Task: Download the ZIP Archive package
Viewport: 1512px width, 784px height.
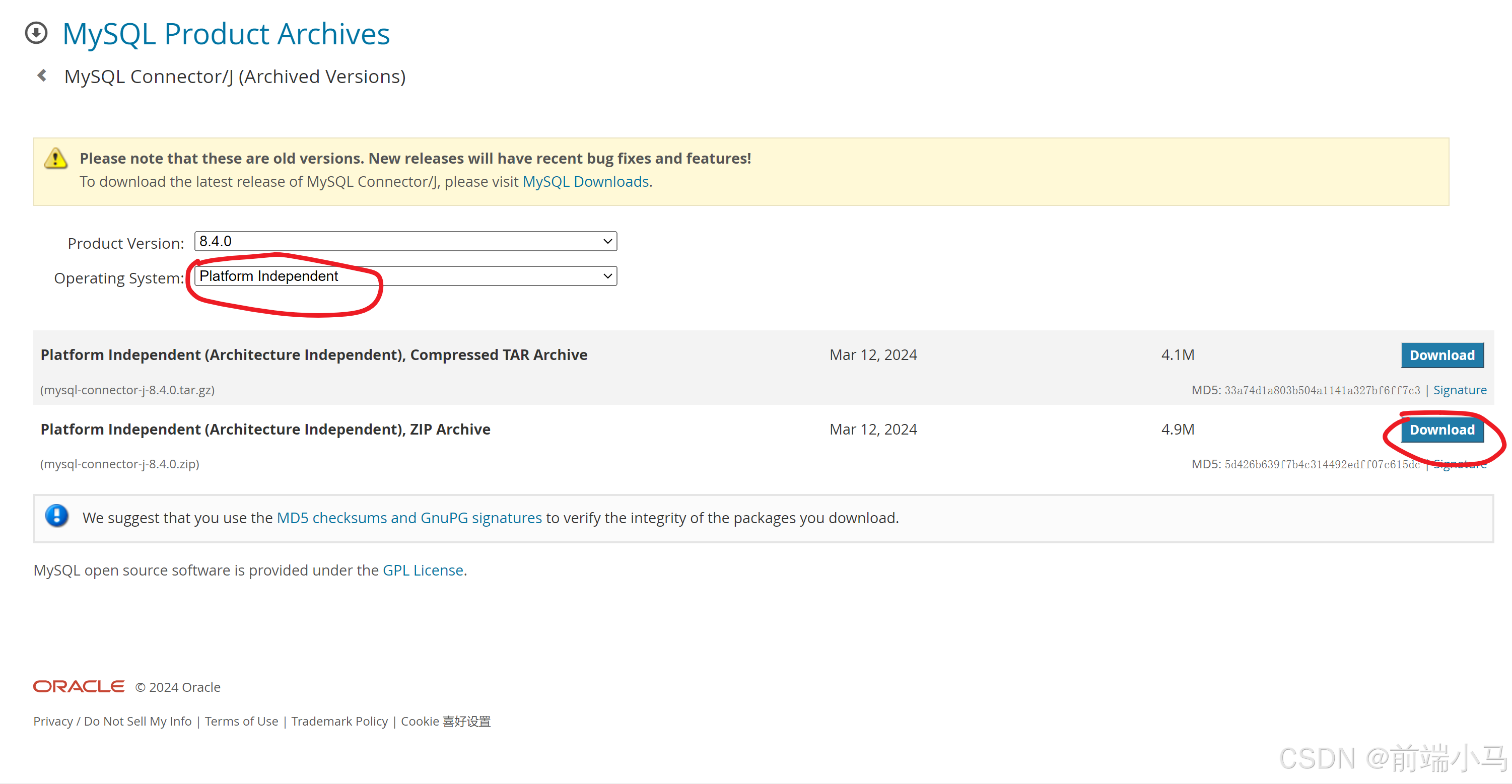Action: click(x=1441, y=430)
